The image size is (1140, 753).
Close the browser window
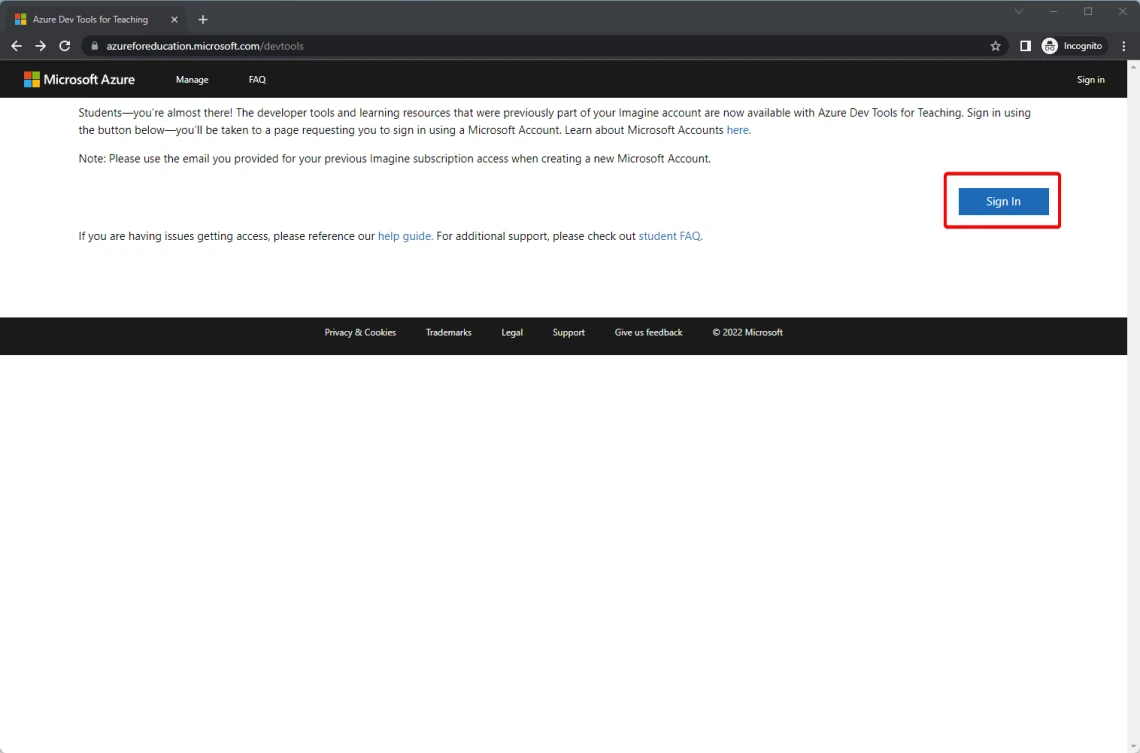pos(1122,12)
